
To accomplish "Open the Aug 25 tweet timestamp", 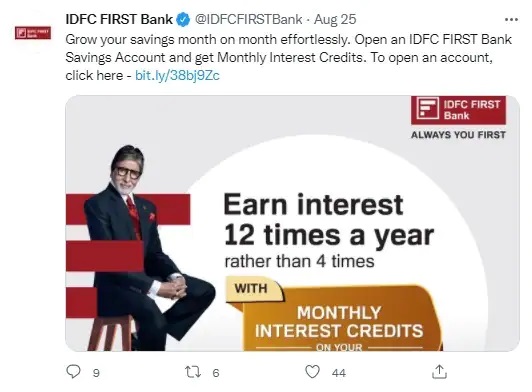I will [335, 19].
